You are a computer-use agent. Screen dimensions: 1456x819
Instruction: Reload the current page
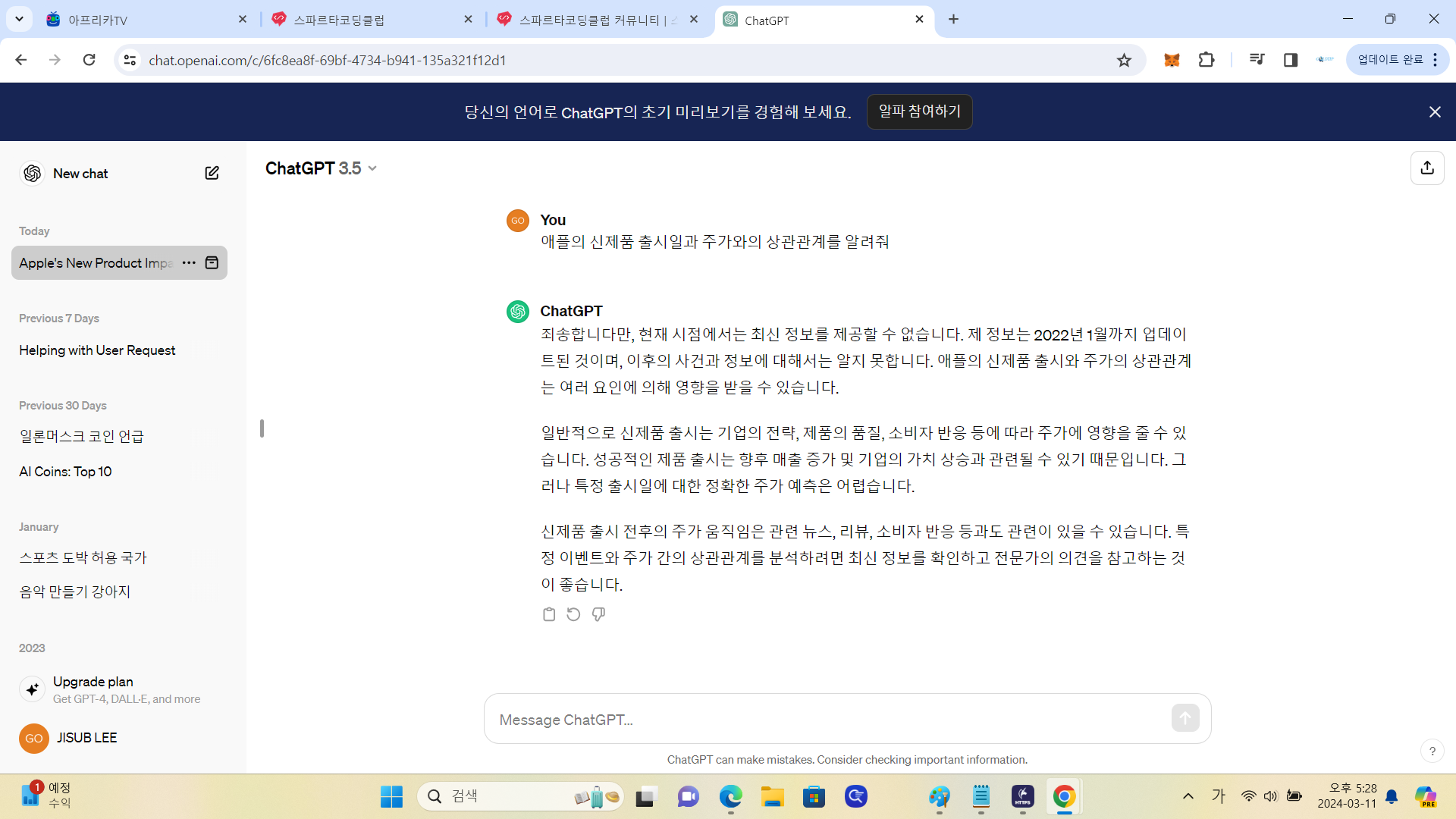(89, 60)
